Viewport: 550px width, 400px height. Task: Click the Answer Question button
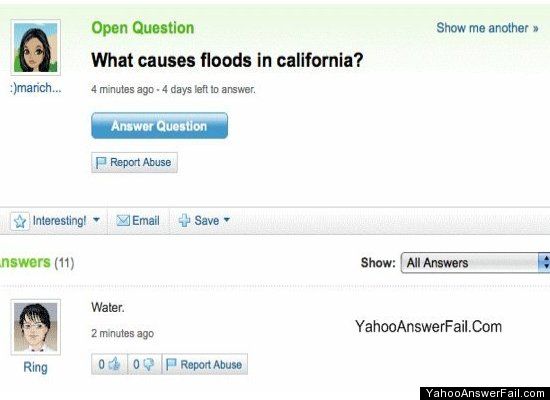tap(159, 126)
